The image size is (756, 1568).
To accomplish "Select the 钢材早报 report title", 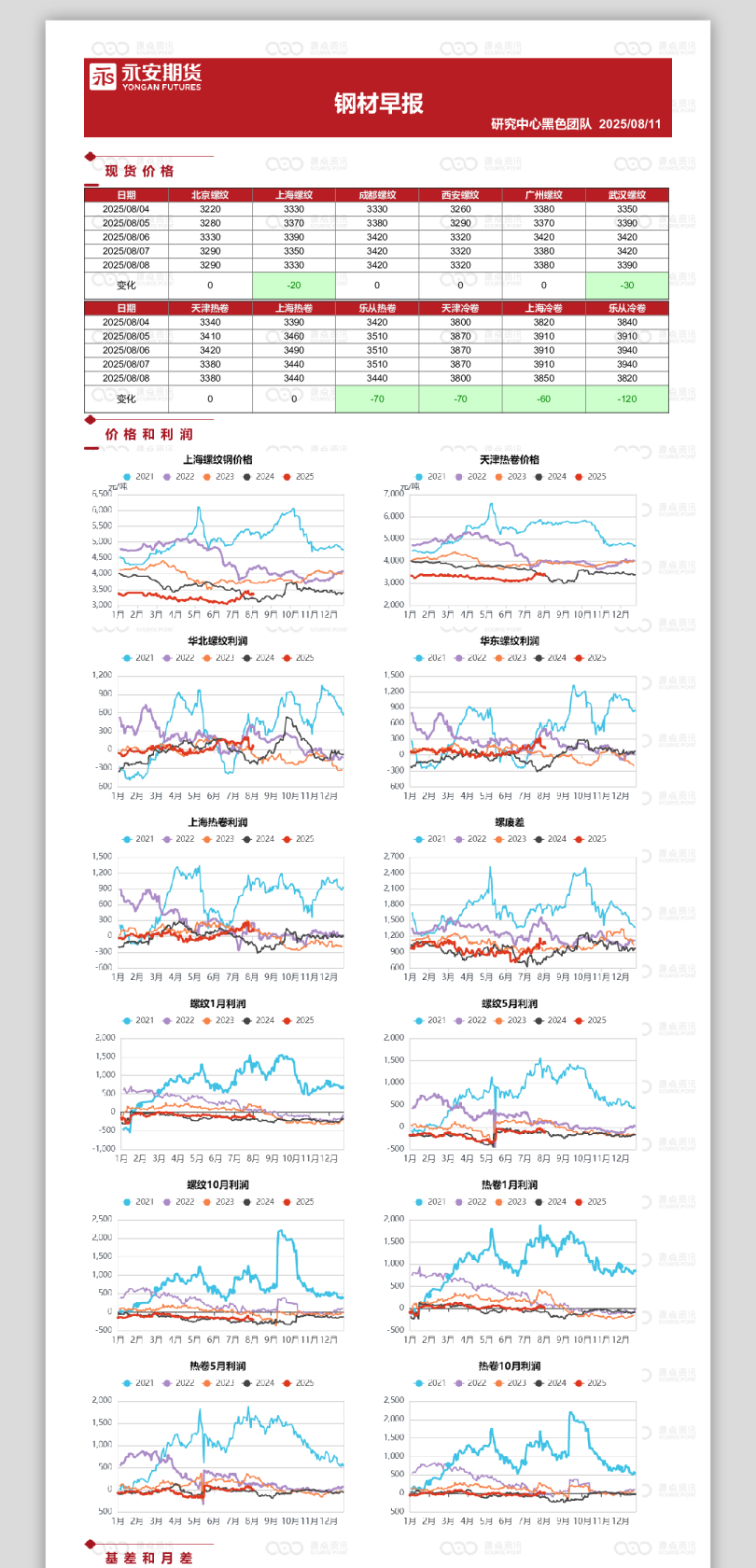I will [x=379, y=104].
